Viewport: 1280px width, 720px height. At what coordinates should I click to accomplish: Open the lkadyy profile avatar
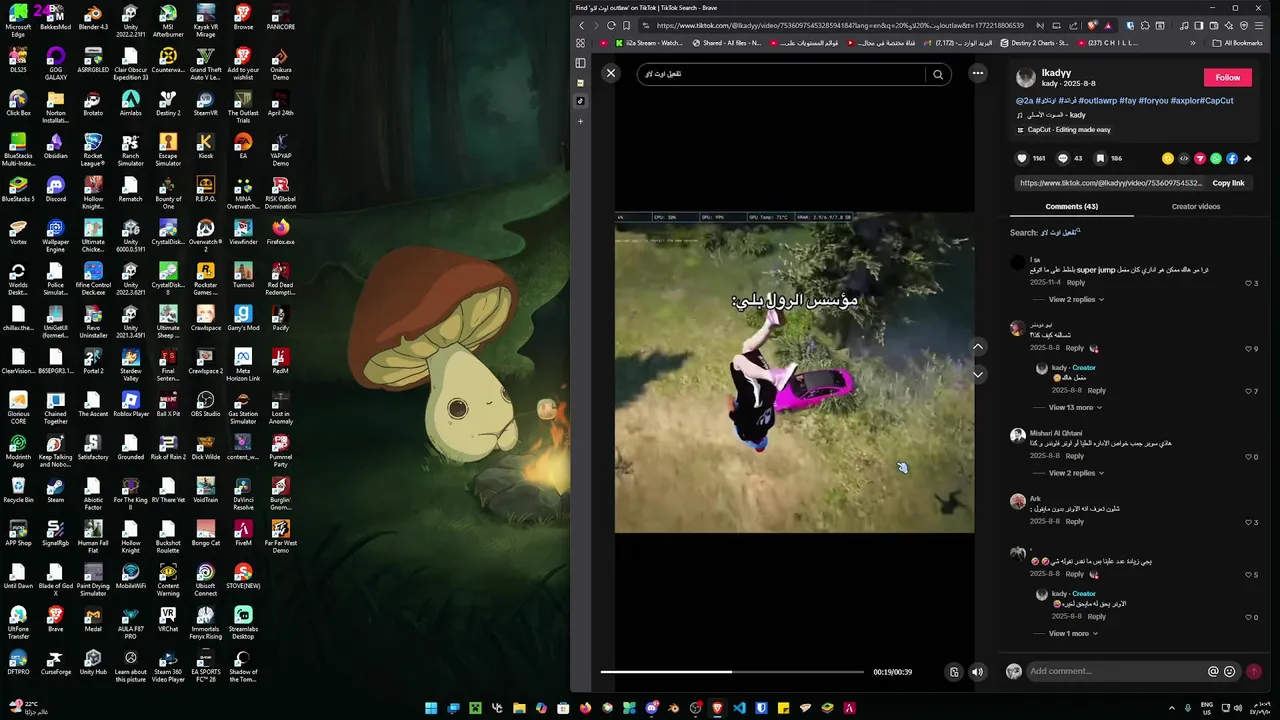pyautogui.click(x=1026, y=78)
